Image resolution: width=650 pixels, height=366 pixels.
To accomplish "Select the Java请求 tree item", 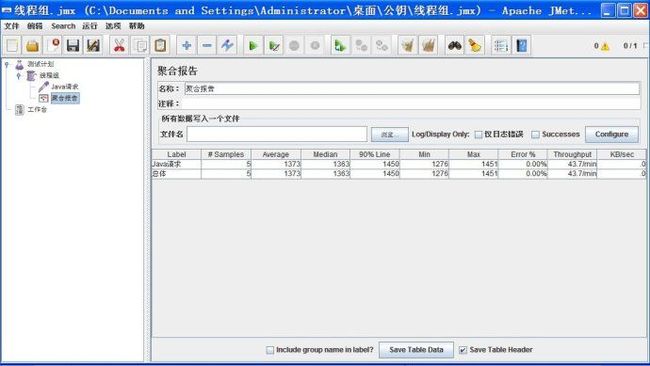I will click(x=65, y=87).
